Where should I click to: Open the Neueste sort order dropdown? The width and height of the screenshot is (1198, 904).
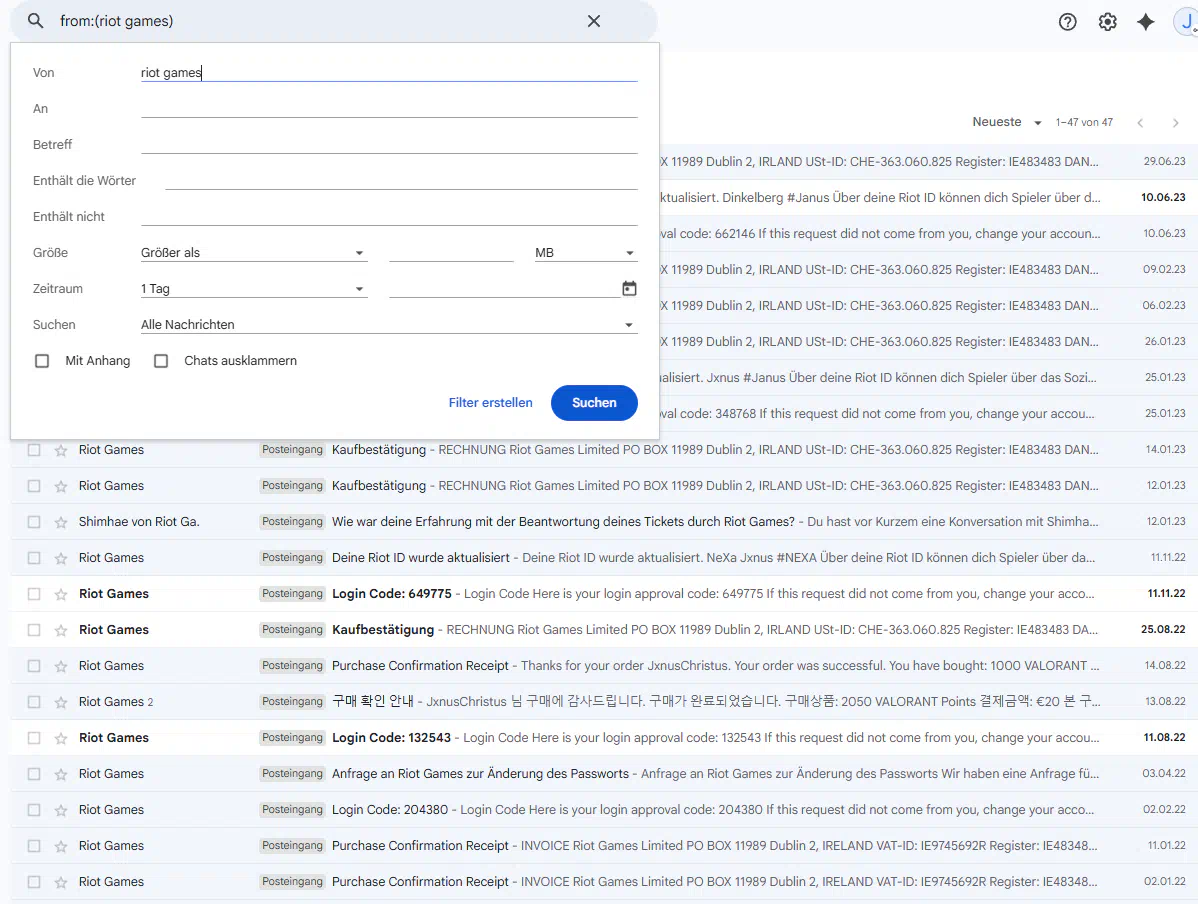point(1006,122)
